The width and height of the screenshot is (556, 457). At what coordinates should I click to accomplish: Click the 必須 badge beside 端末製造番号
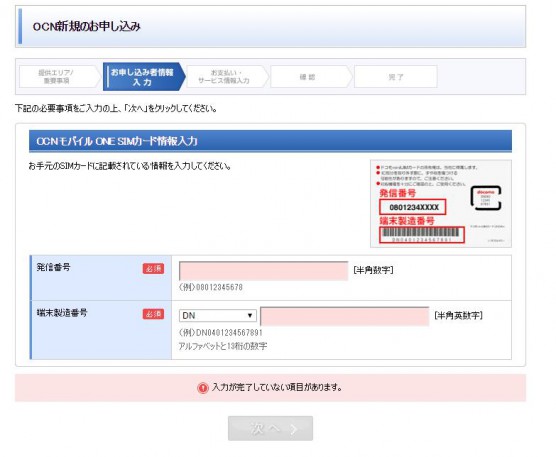[x=154, y=314]
